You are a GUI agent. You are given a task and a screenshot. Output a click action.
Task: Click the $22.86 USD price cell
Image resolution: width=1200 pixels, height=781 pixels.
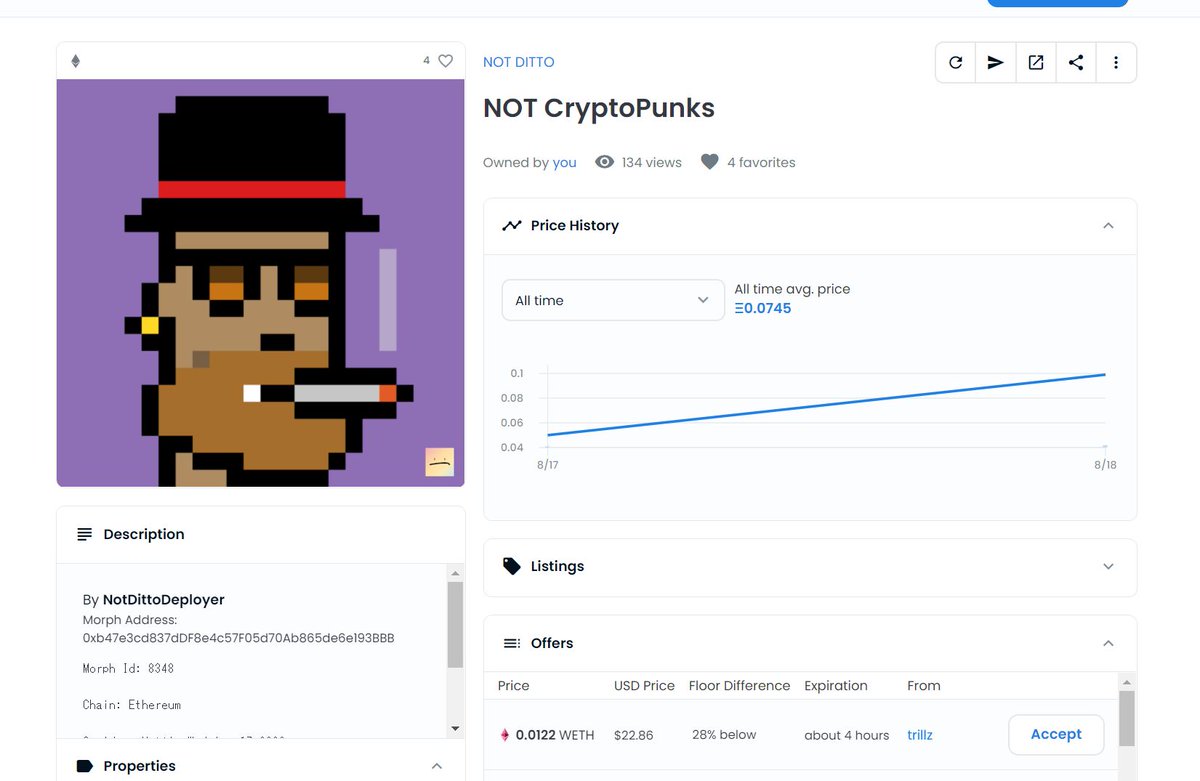coord(634,735)
